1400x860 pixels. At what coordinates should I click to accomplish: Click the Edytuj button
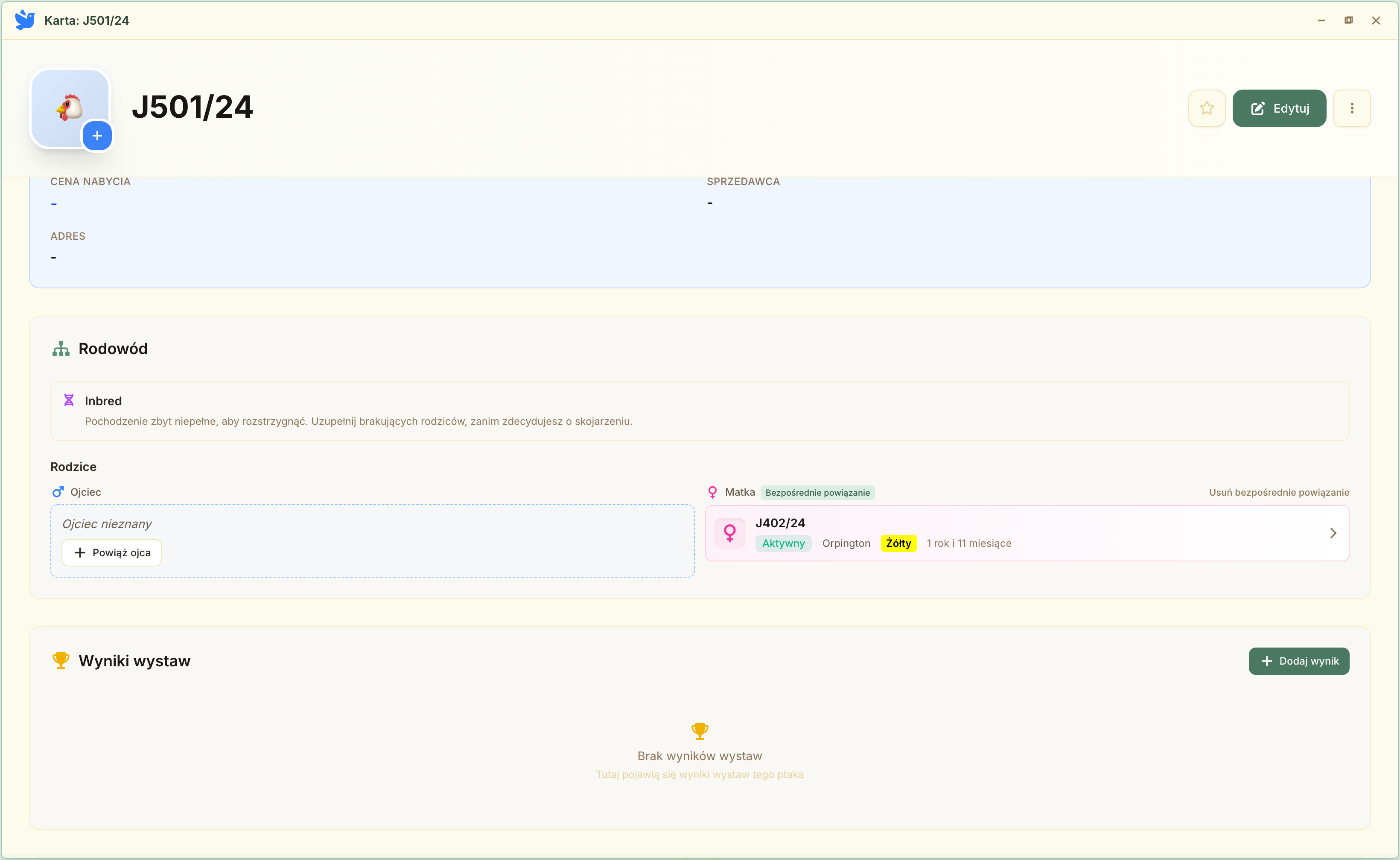click(1279, 108)
